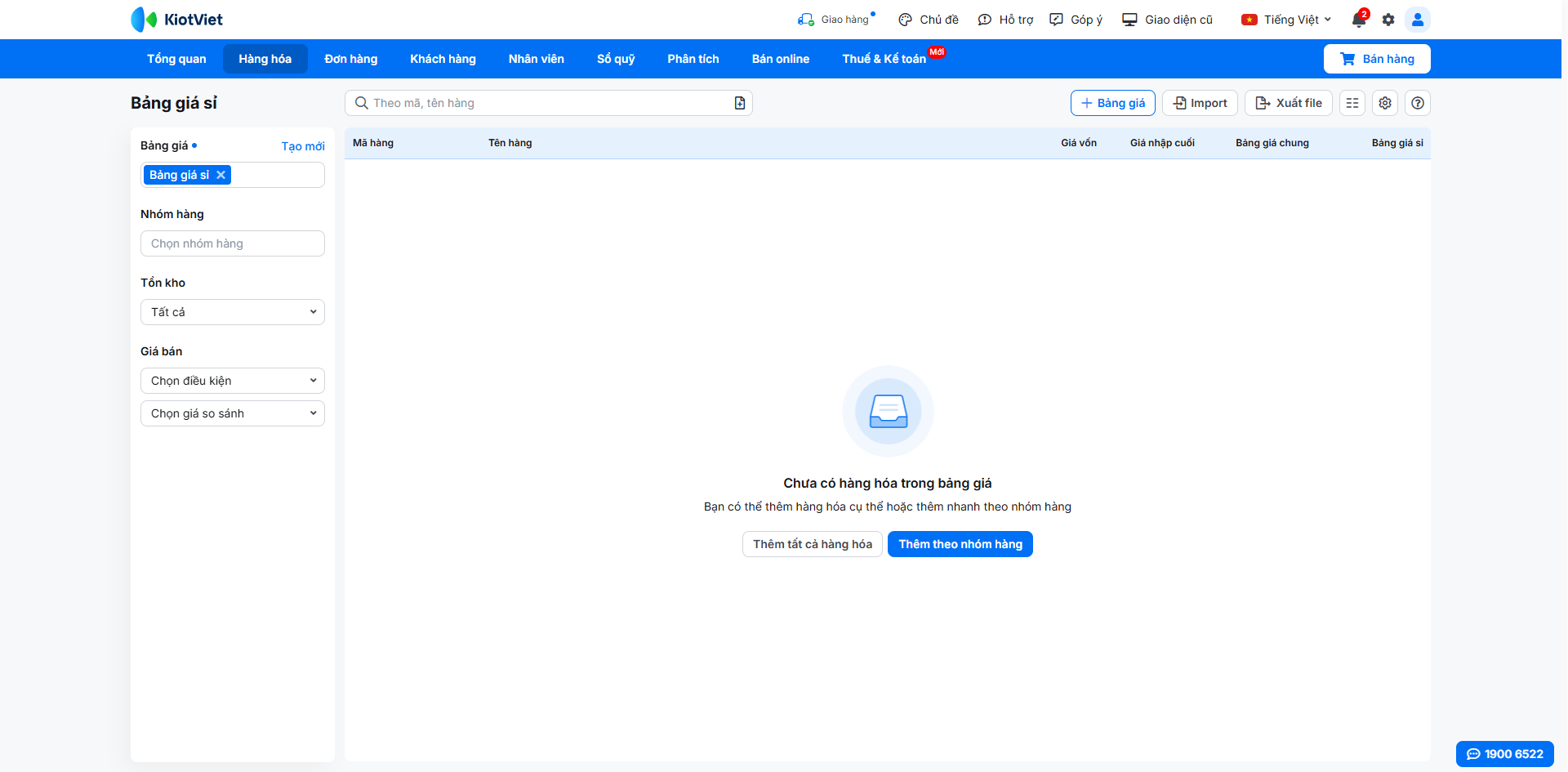Focus the search by code or name field
This screenshot has width=1568, height=772.
point(549,103)
